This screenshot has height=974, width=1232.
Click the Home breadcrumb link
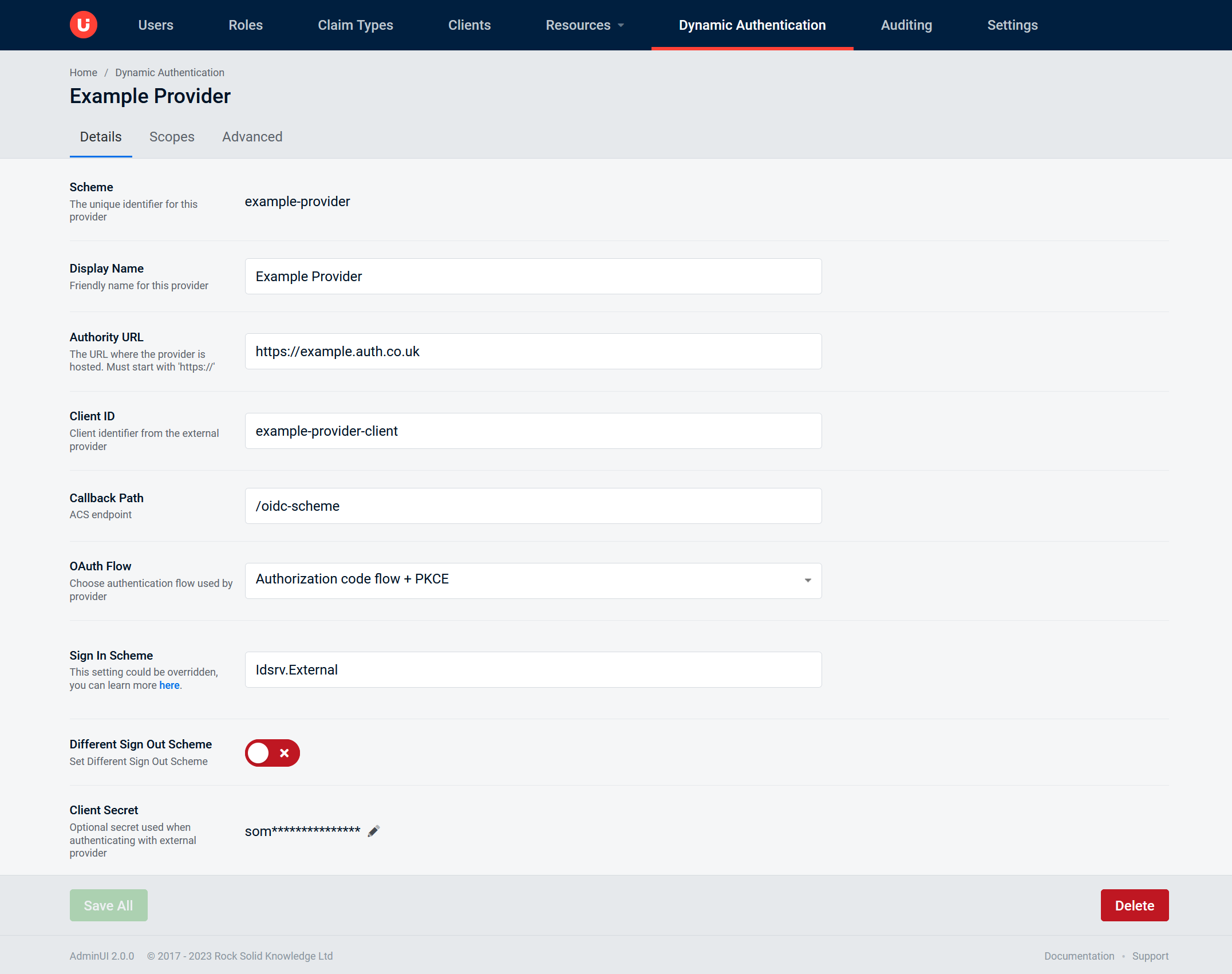pos(84,73)
